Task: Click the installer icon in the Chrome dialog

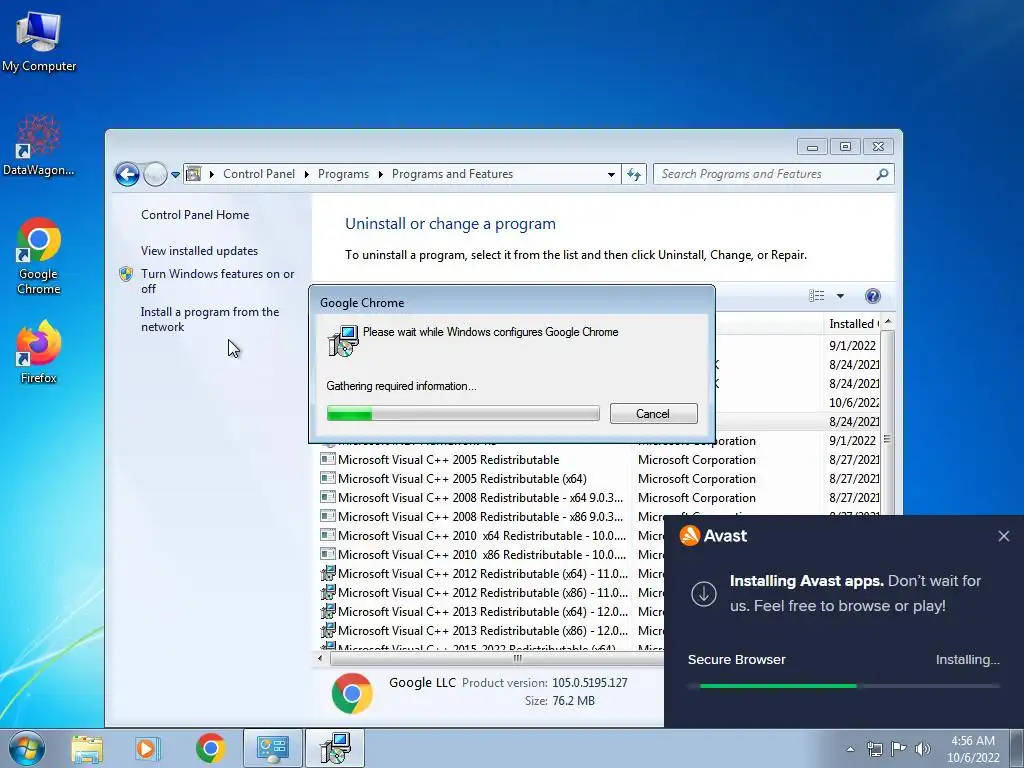Action: pos(343,341)
